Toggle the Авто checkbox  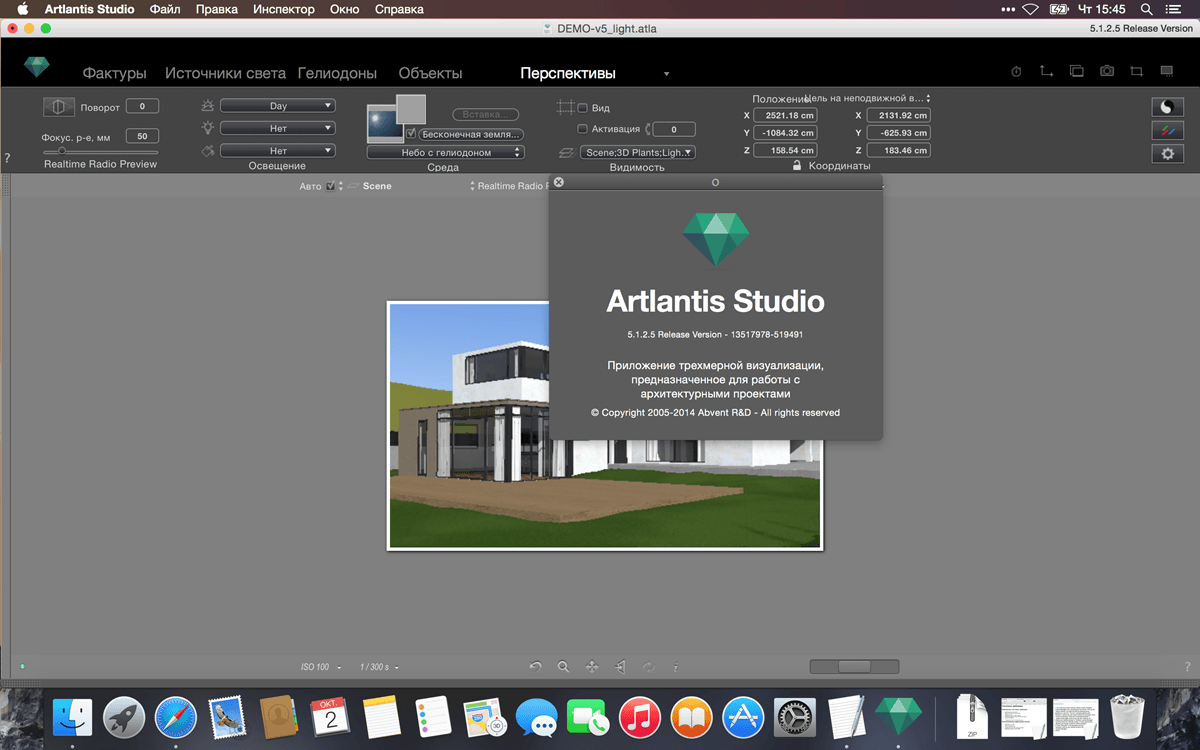point(331,186)
